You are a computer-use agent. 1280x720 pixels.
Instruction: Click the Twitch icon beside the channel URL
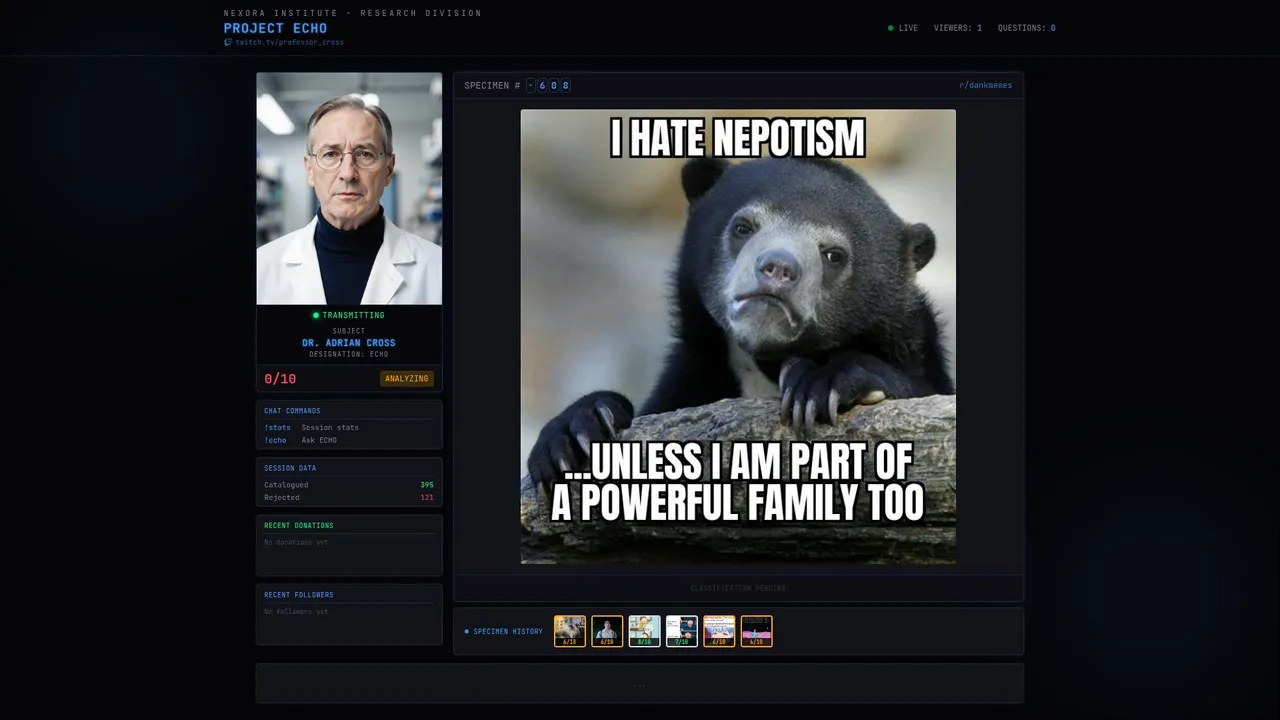[228, 43]
